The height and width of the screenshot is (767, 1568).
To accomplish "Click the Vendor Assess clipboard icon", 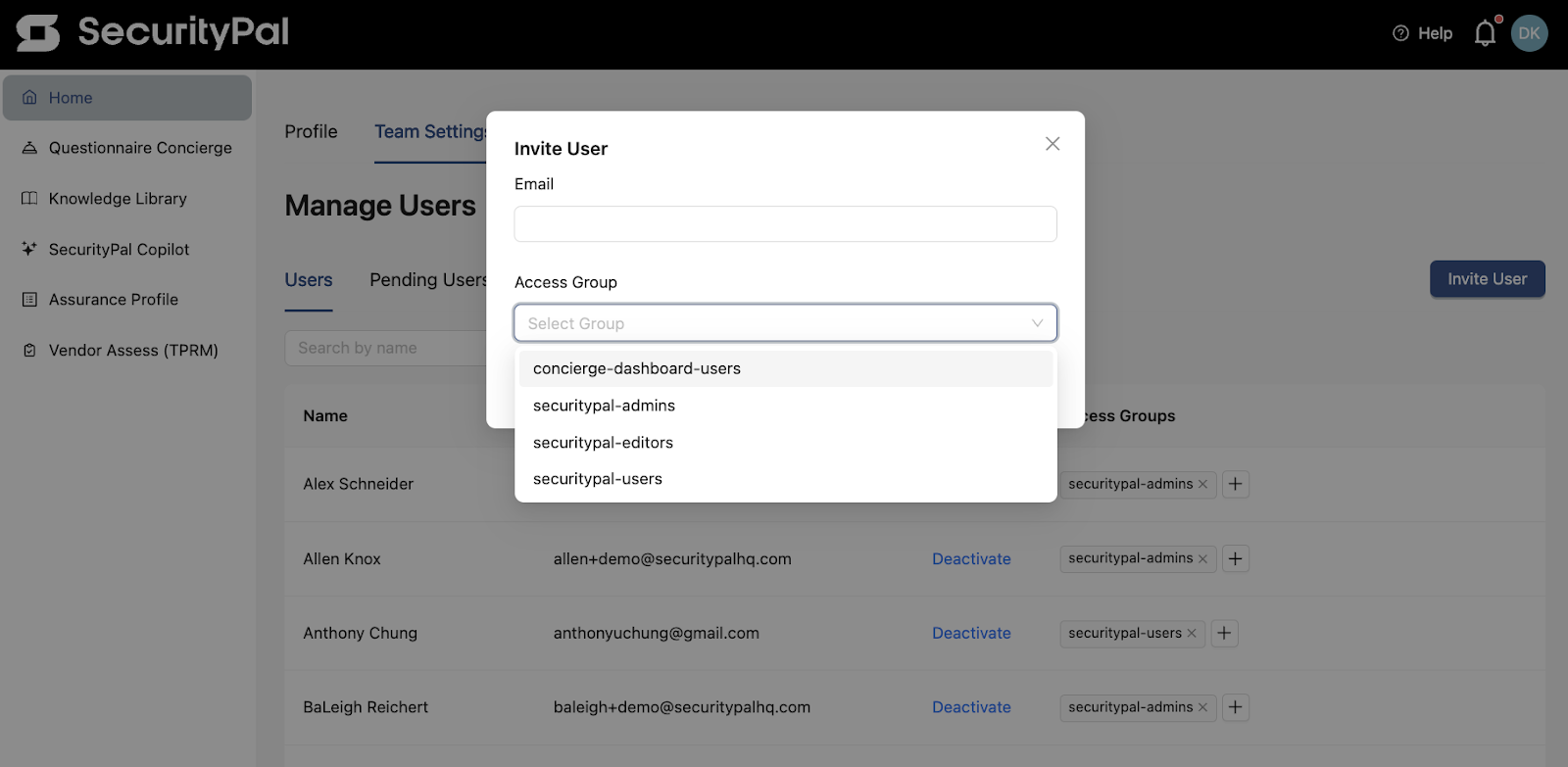I will (29, 351).
